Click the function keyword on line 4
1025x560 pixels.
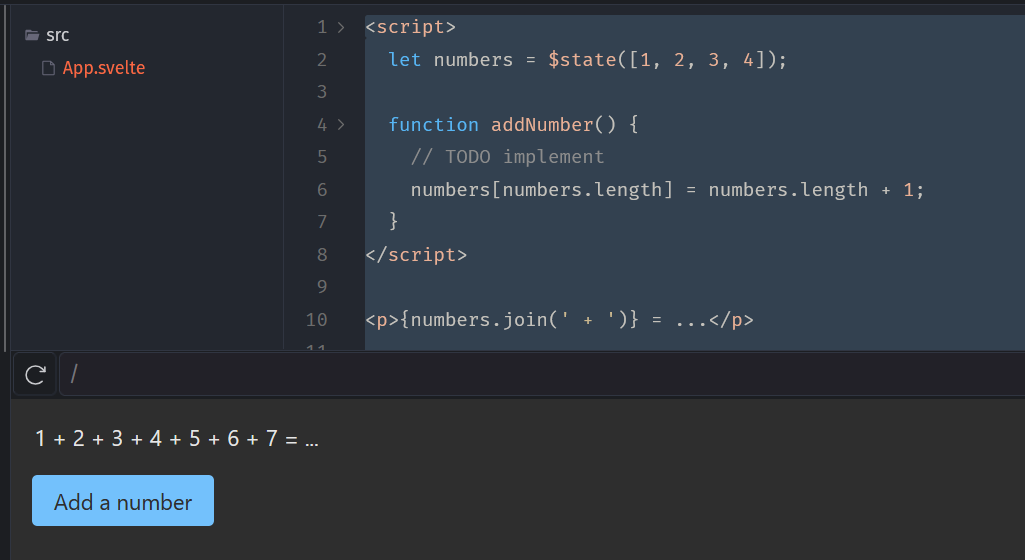coord(433,125)
